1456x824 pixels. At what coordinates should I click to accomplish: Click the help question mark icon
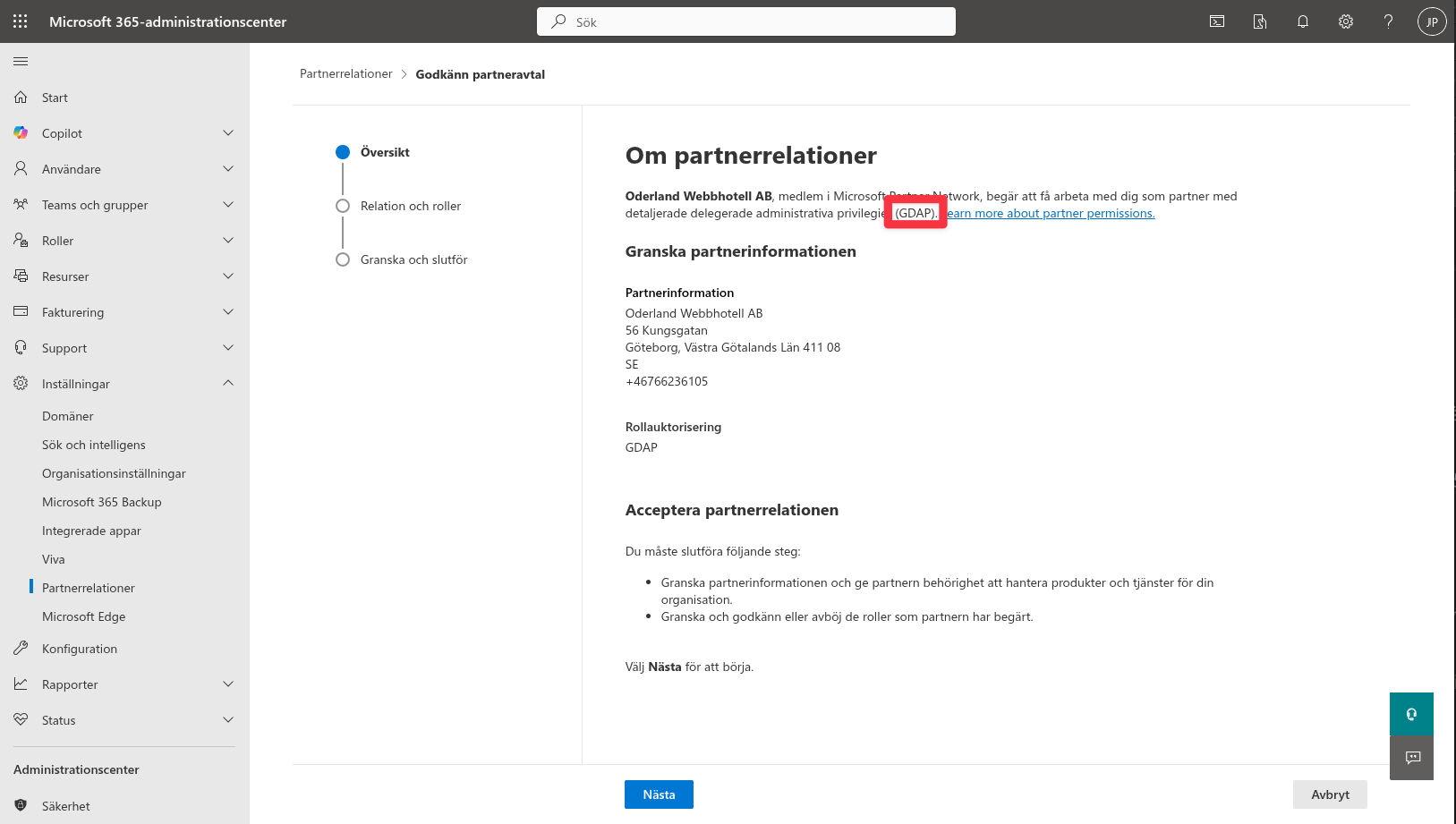[1388, 21]
